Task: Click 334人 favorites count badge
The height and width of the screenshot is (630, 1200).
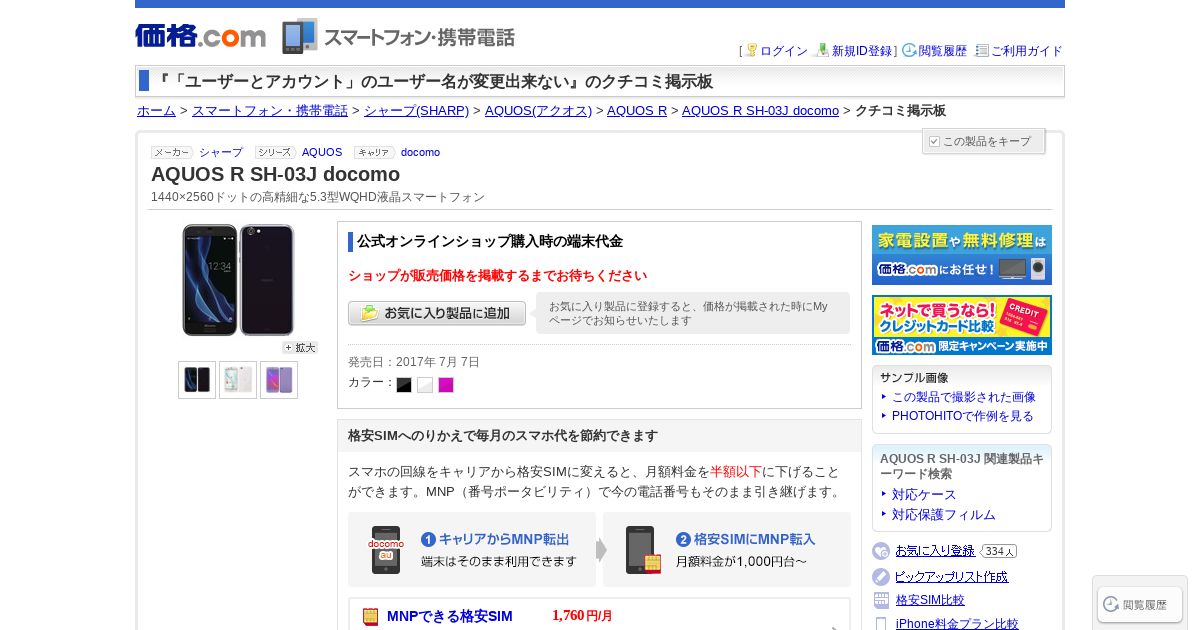Action: [x=998, y=551]
